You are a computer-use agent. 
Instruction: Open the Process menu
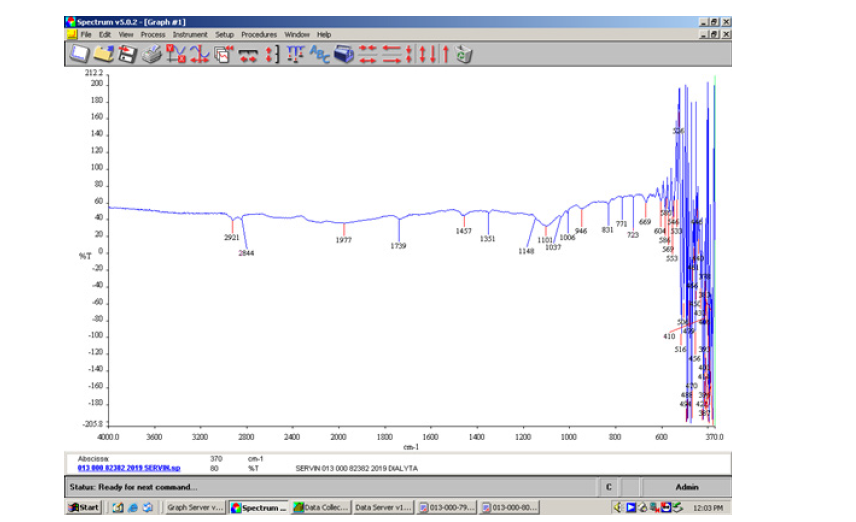point(153,34)
